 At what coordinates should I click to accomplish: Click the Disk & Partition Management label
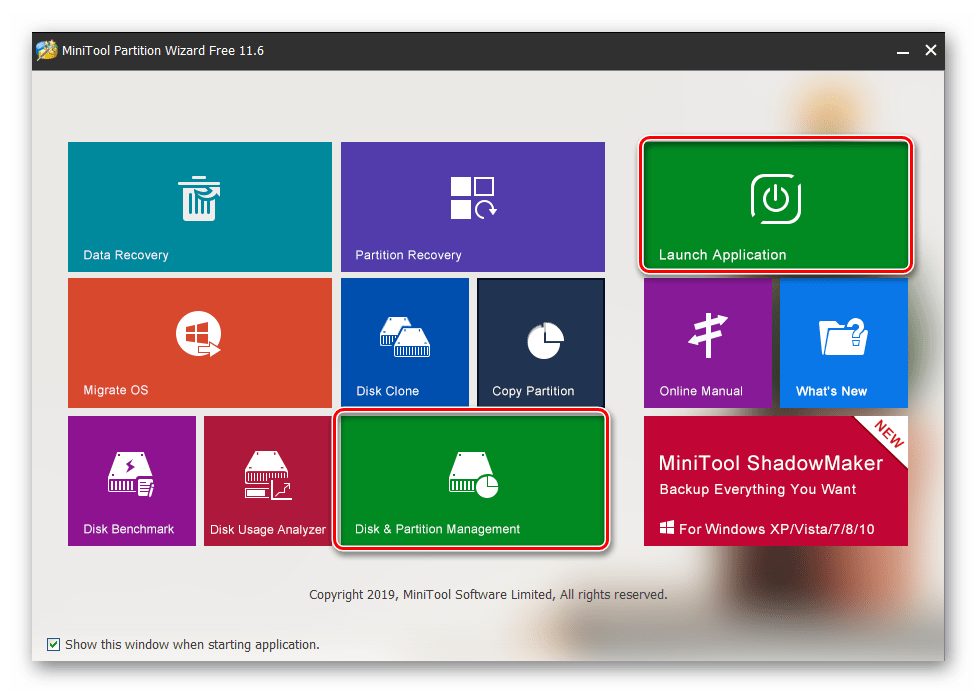click(x=437, y=529)
